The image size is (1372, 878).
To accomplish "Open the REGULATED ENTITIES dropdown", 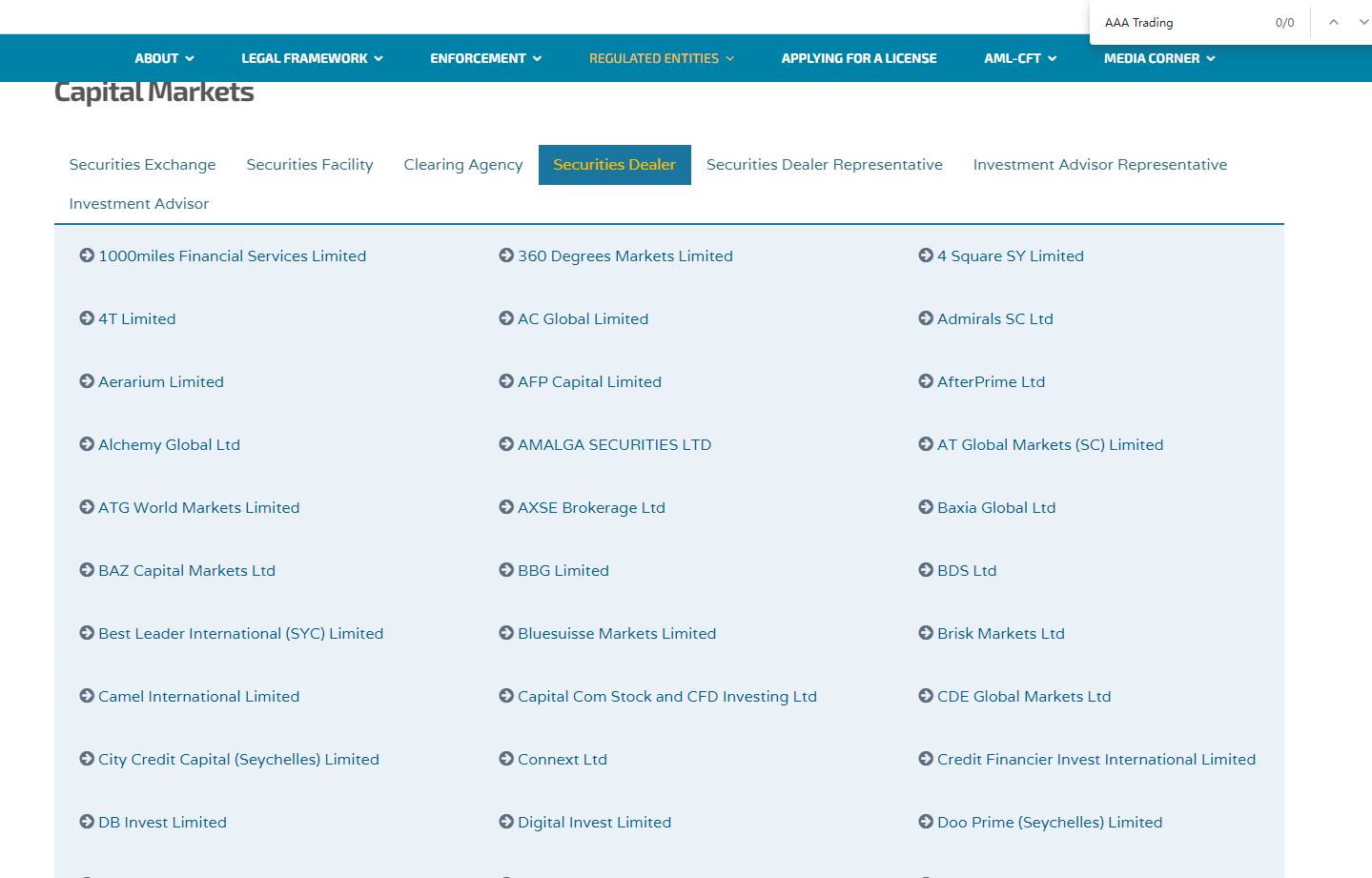I will [x=662, y=58].
